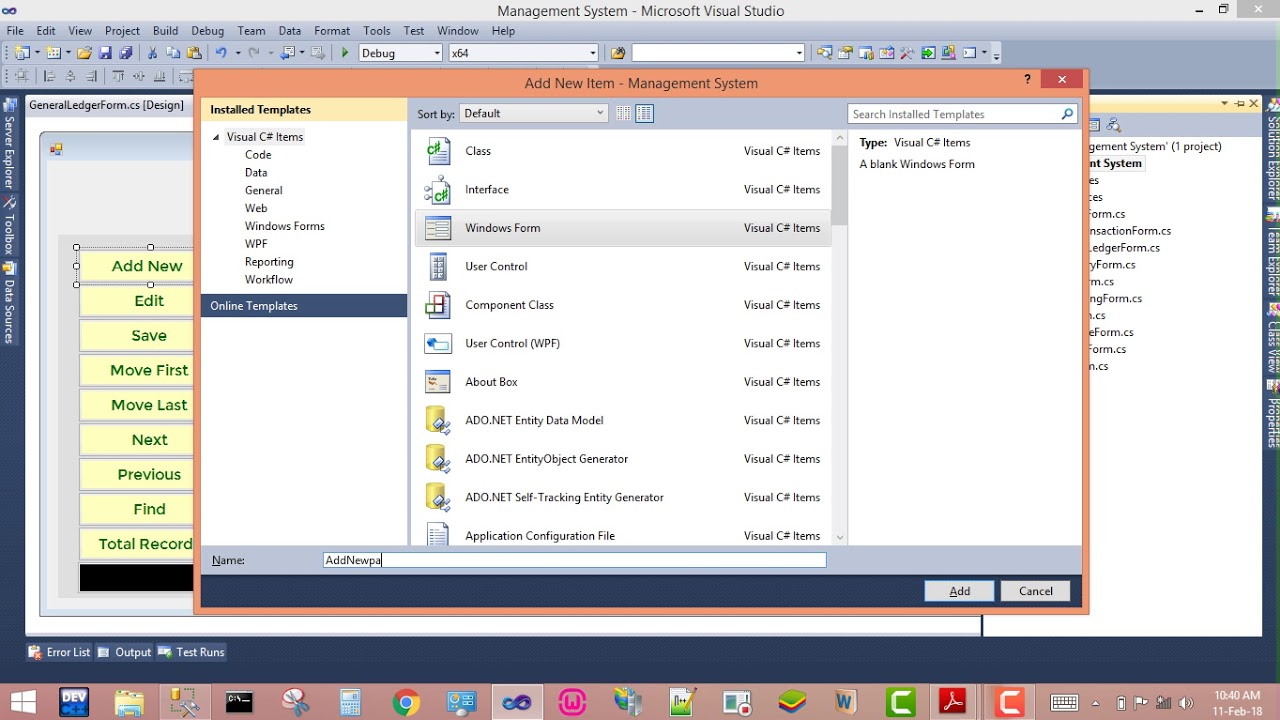Image resolution: width=1280 pixels, height=720 pixels.
Task: Click the Start Debugging green play icon
Action: tap(345, 53)
